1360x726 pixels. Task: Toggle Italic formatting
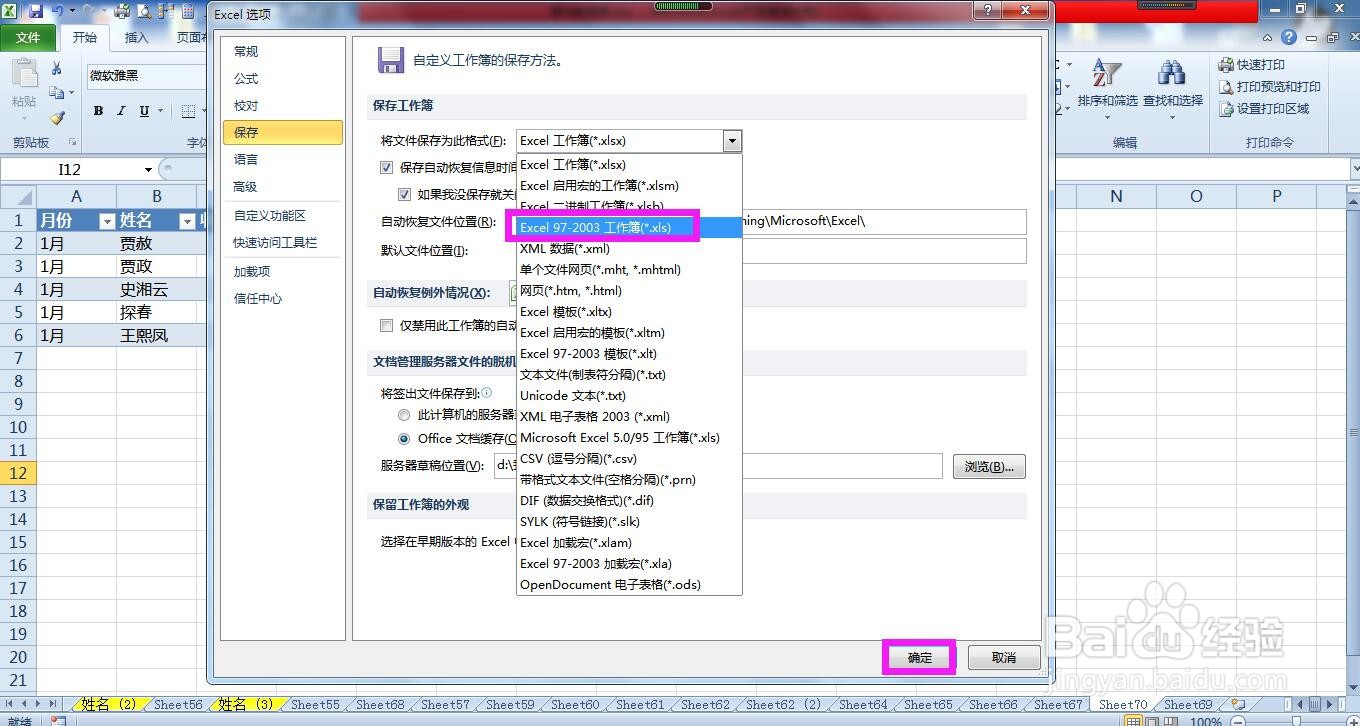[121, 111]
